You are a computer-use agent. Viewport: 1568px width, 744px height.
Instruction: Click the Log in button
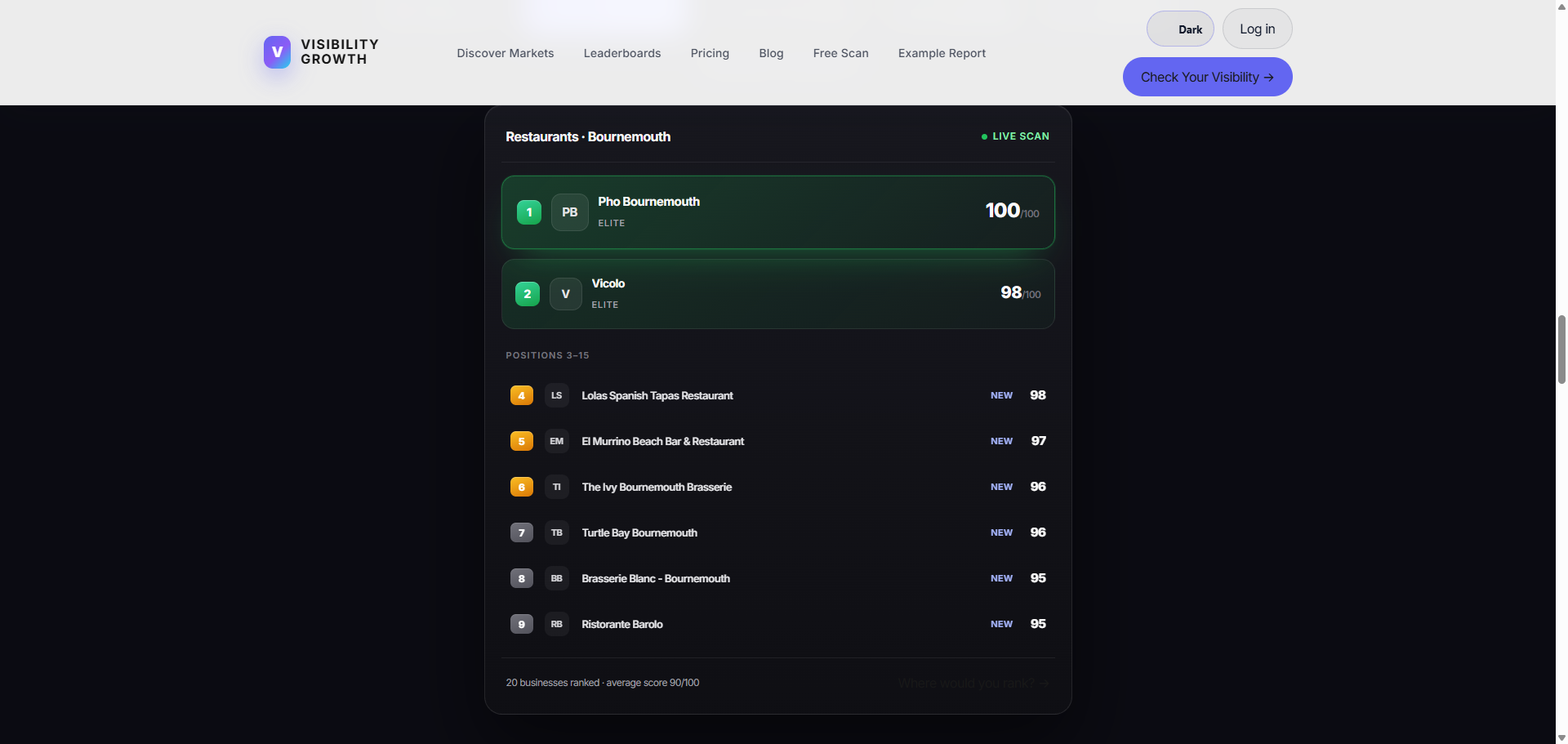coord(1258,29)
